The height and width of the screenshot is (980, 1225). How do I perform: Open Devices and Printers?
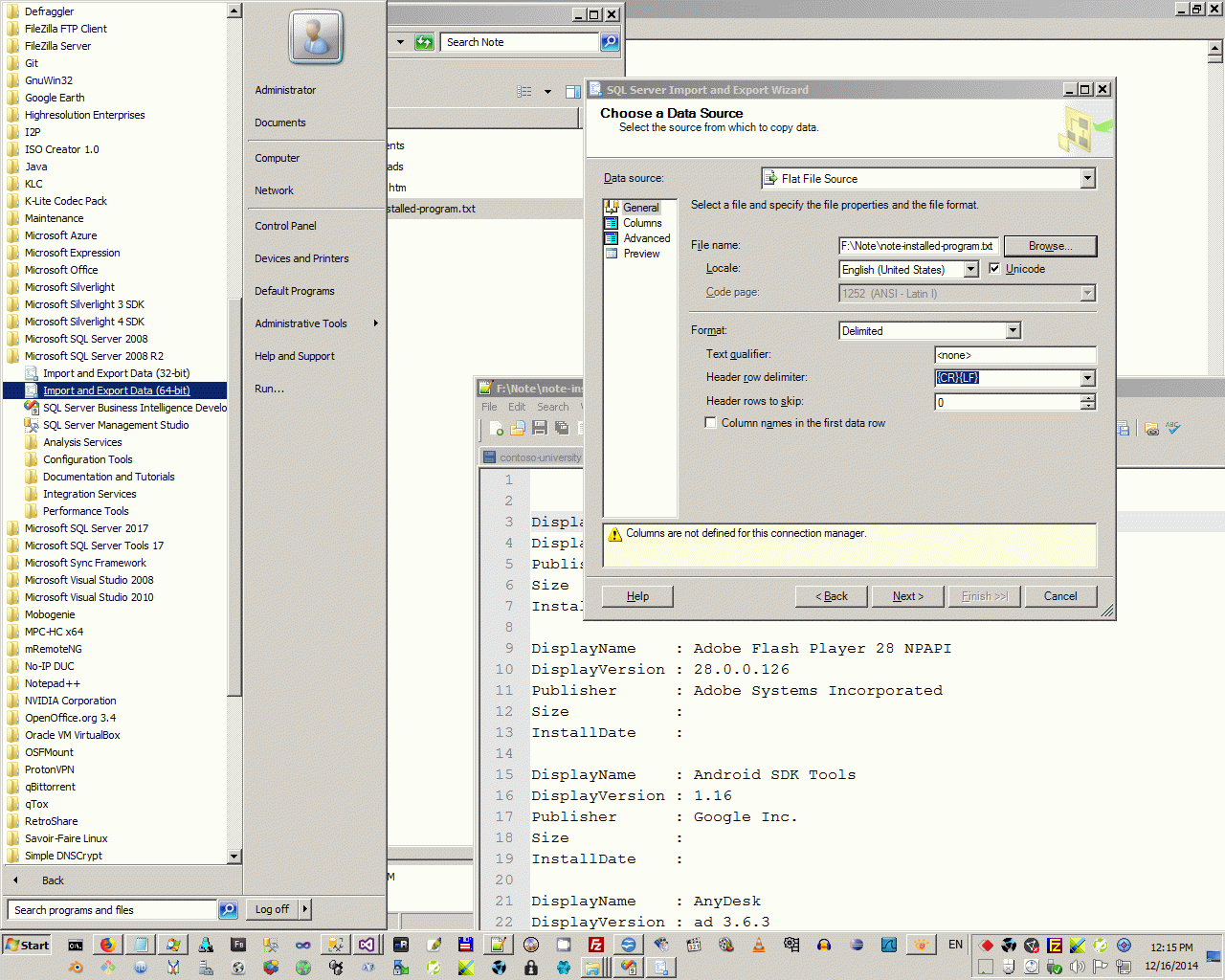[301, 258]
